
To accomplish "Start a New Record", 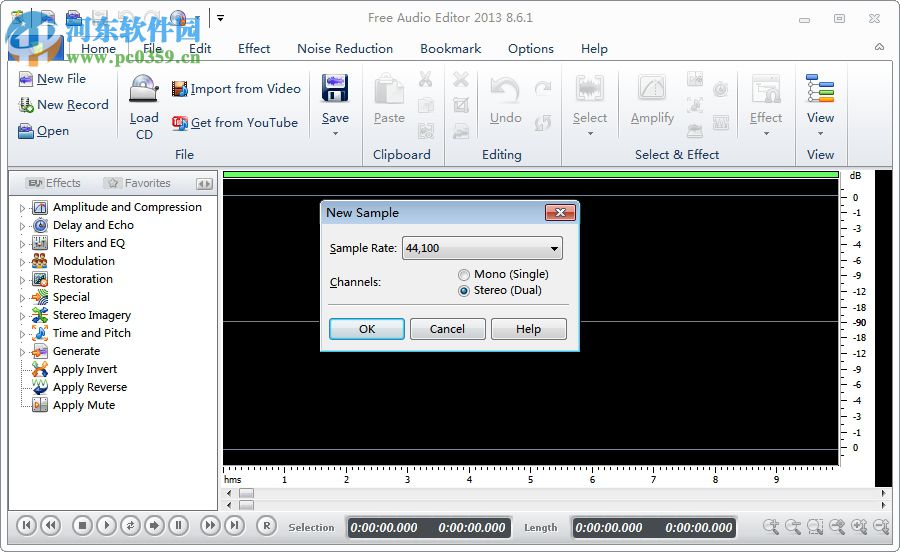I will pyautogui.click(x=63, y=105).
